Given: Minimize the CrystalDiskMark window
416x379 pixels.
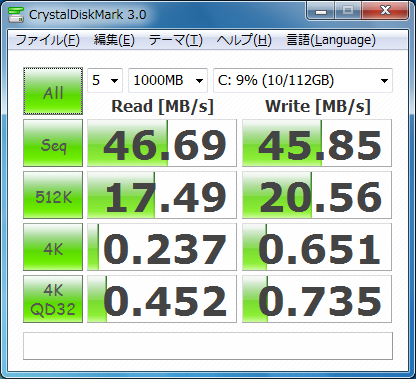Looking at the screenshot, I should point(321,11).
